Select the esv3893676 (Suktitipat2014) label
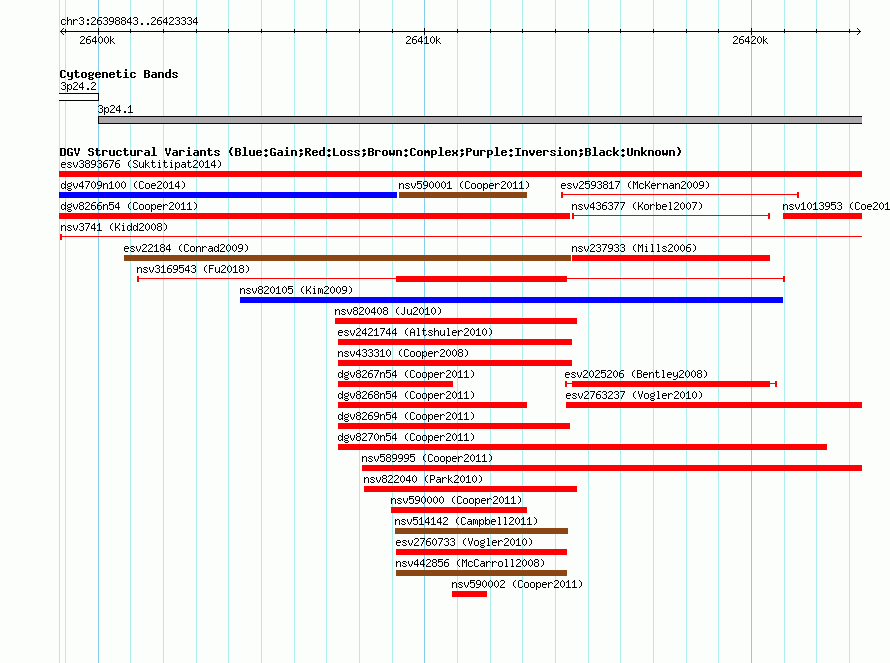The height and width of the screenshot is (663, 890). pyautogui.click(x=141, y=164)
